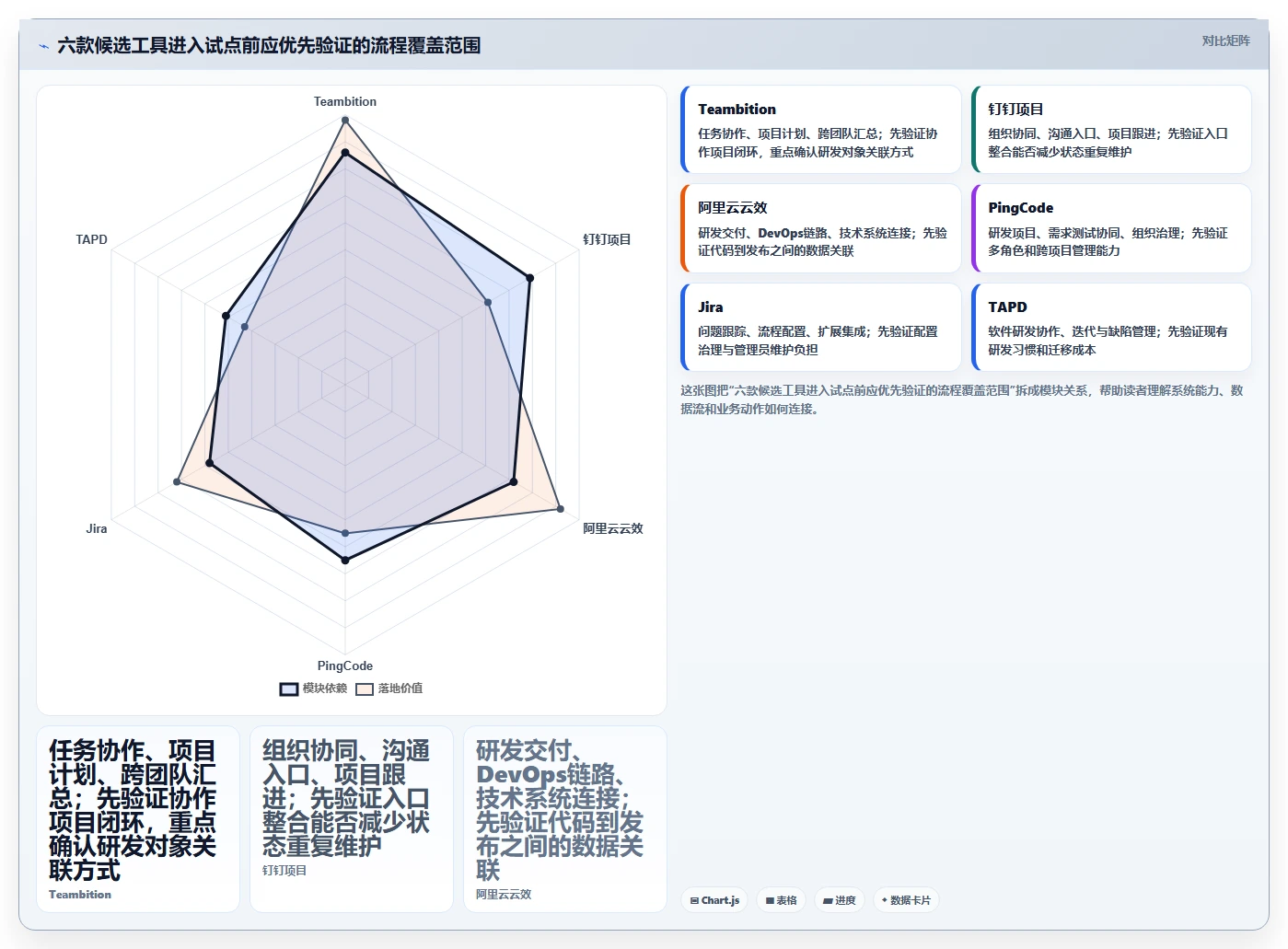
Task: Select the TAPD radar axis label
Action: point(91,239)
